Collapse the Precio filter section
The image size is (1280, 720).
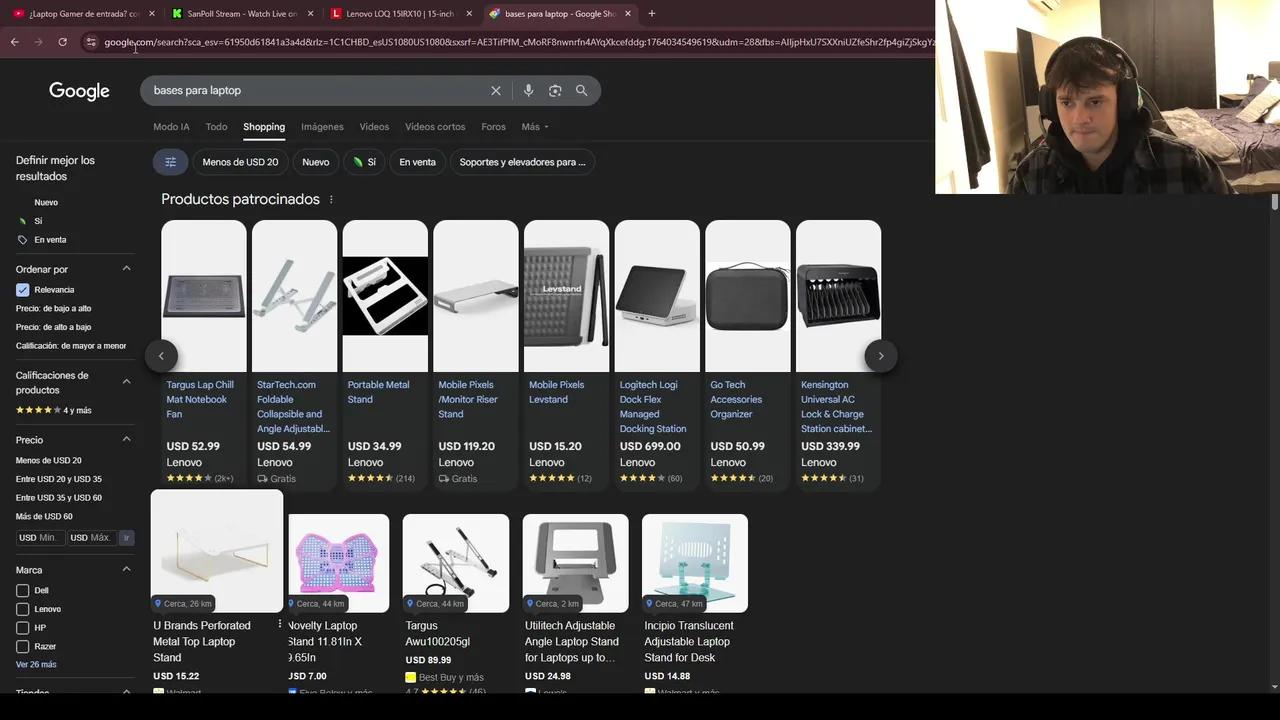click(126, 440)
